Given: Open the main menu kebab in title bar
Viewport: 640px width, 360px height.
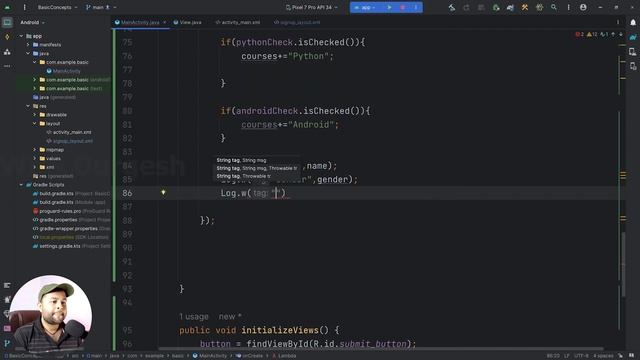Looking at the screenshot, I should [x=24, y=7].
